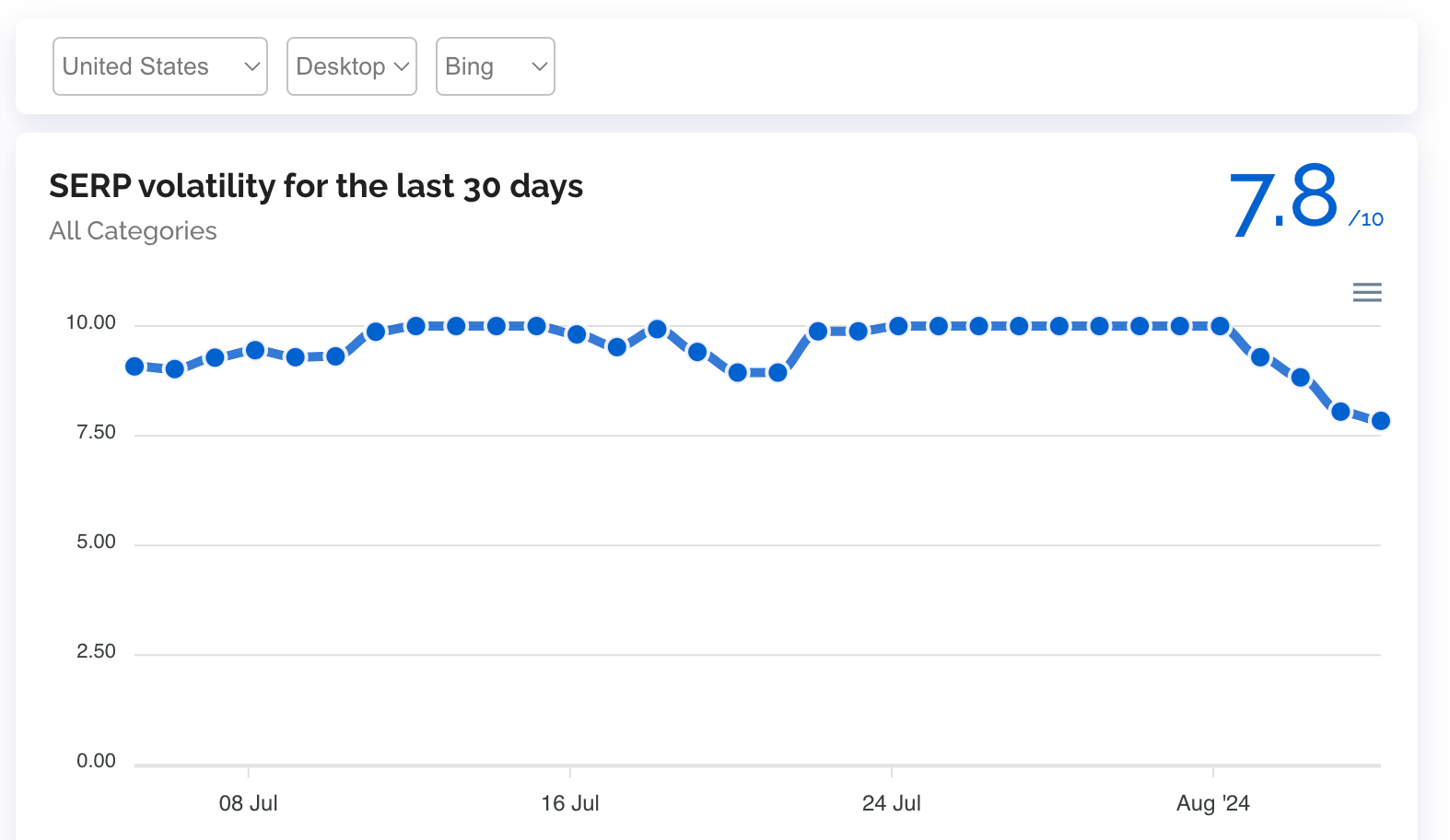1450x840 pixels.
Task: Click the first data point on the chart
Action: pyautogui.click(x=134, y=367)
